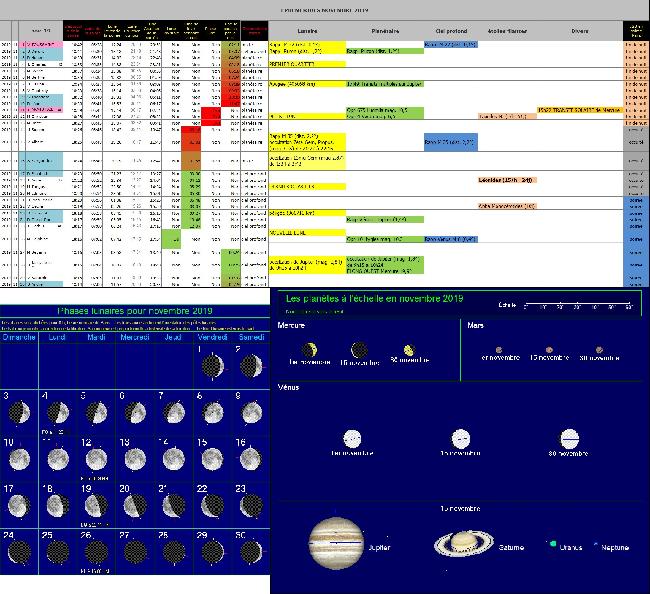Click the 'Ciel profond' table column header
Viewport: 650px width, 594px height.
(451, 31)
